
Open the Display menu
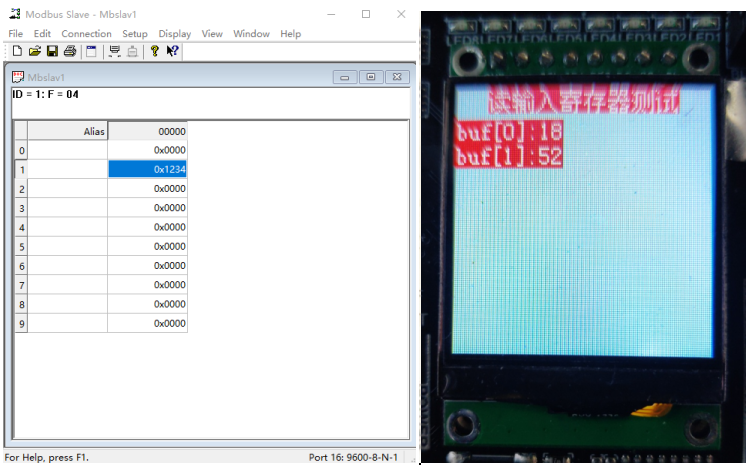175,34
